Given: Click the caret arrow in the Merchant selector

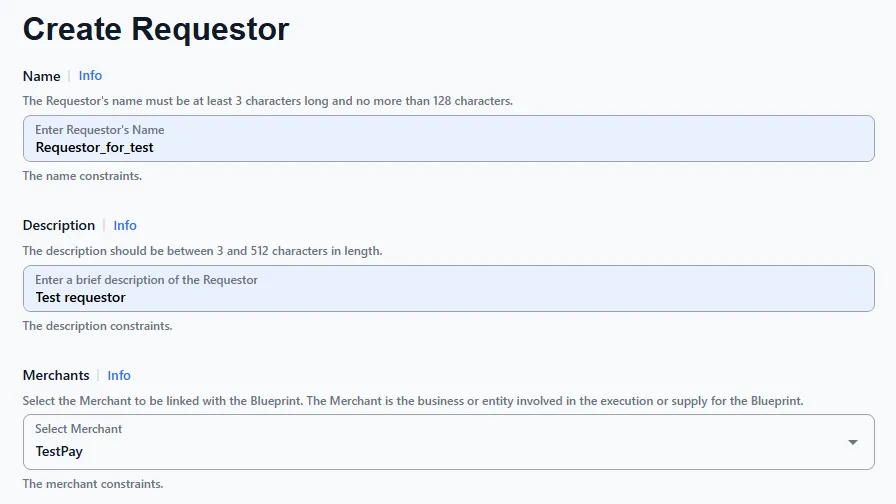Looking at the screenshot, I should (x=853, y=442).
